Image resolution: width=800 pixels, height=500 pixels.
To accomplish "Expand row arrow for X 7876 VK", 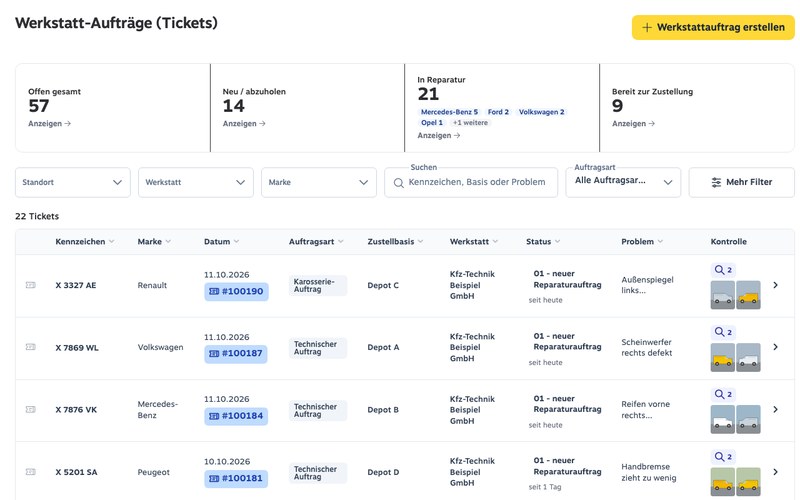I will tap(775, 409).
